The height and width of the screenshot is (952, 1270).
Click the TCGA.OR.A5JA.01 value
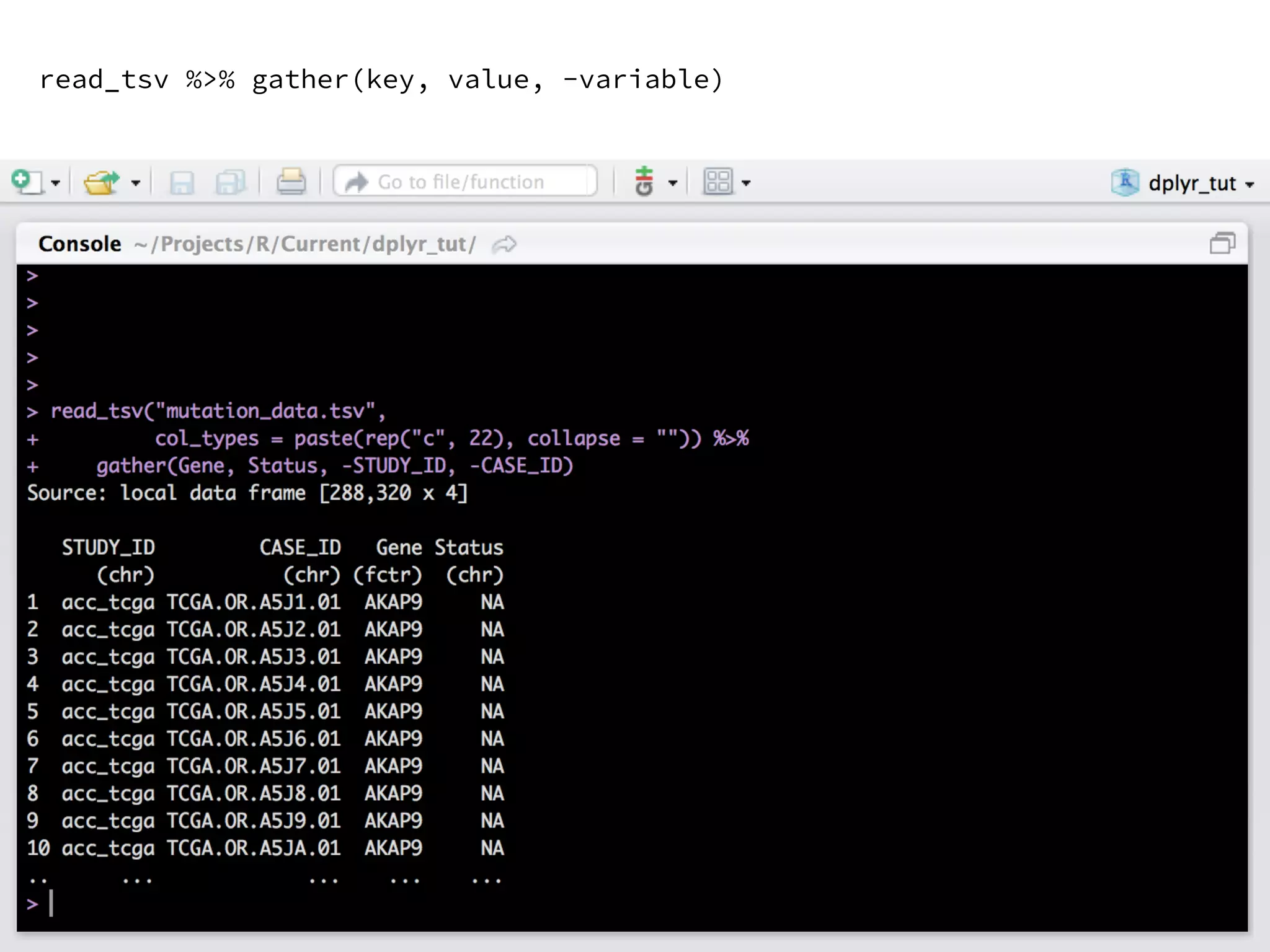pos(254,848)
